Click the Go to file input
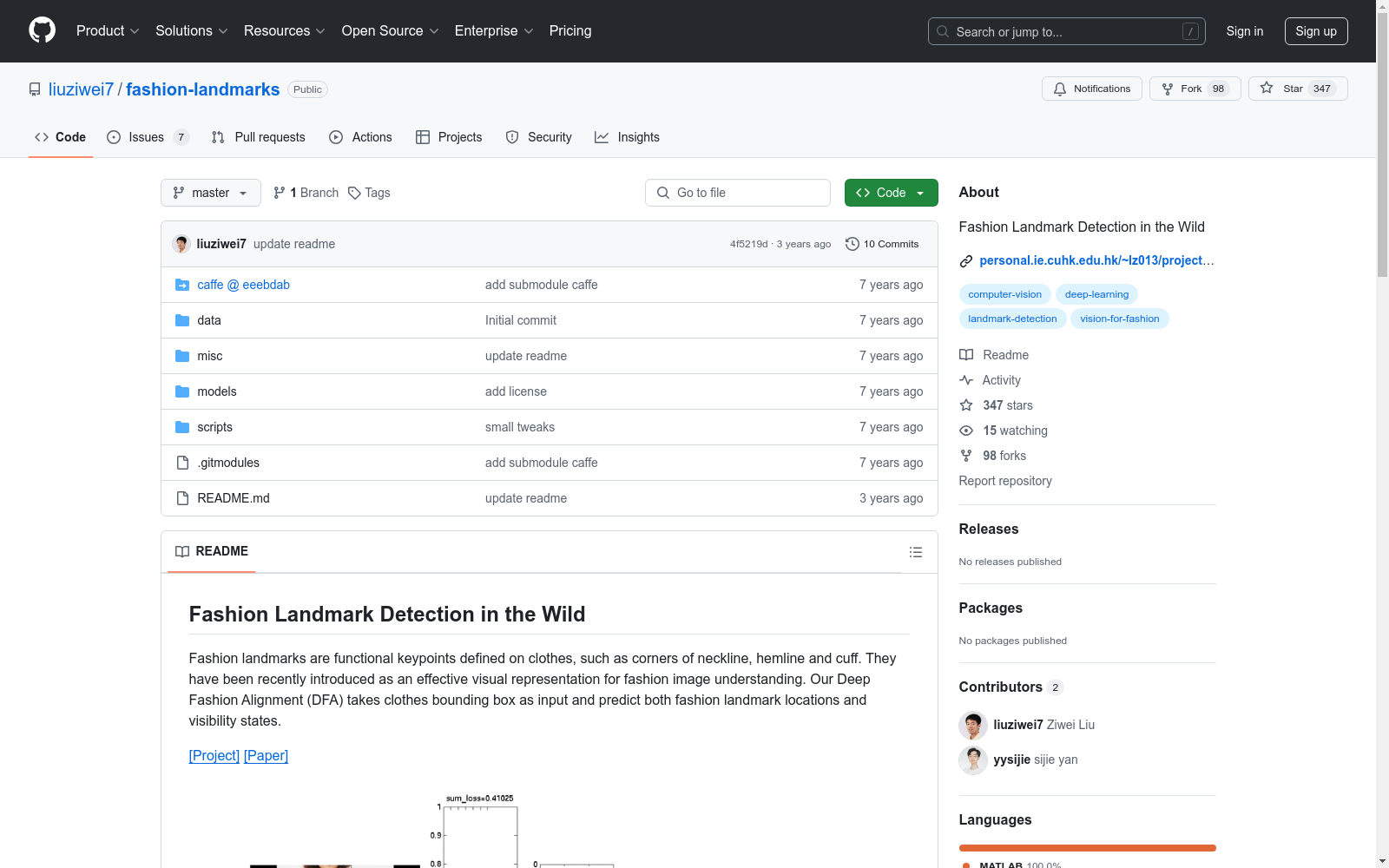The width and height of the screenshot is (1389, 868). point(738,193)
